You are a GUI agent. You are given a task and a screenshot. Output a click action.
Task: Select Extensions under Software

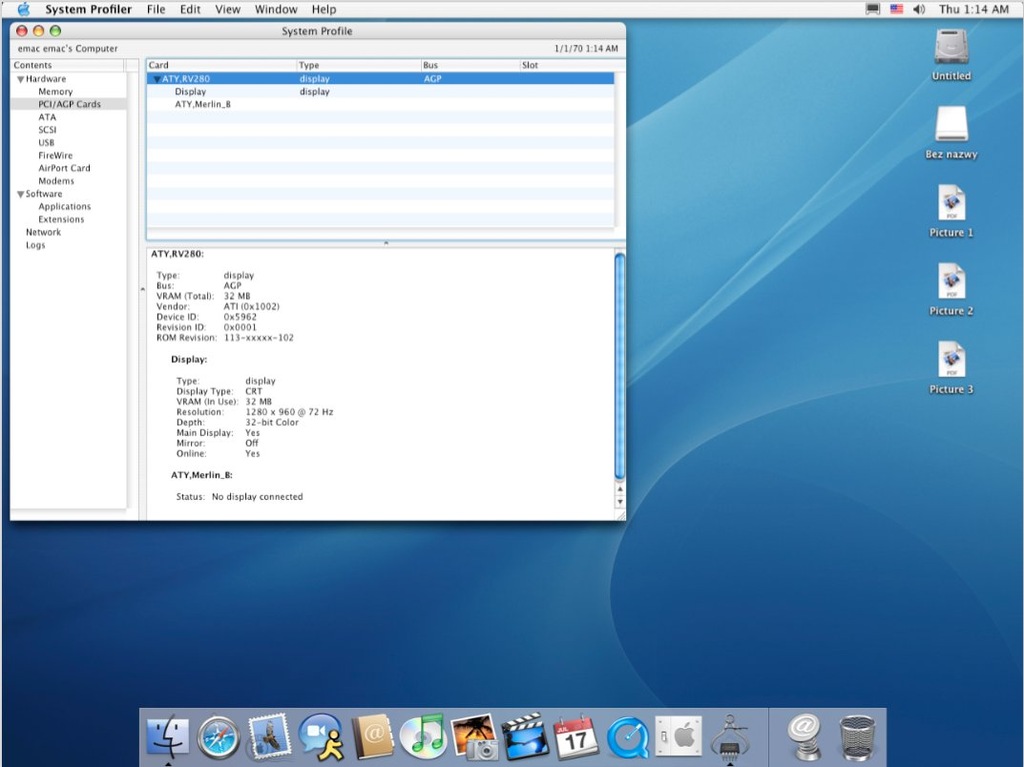61,220
